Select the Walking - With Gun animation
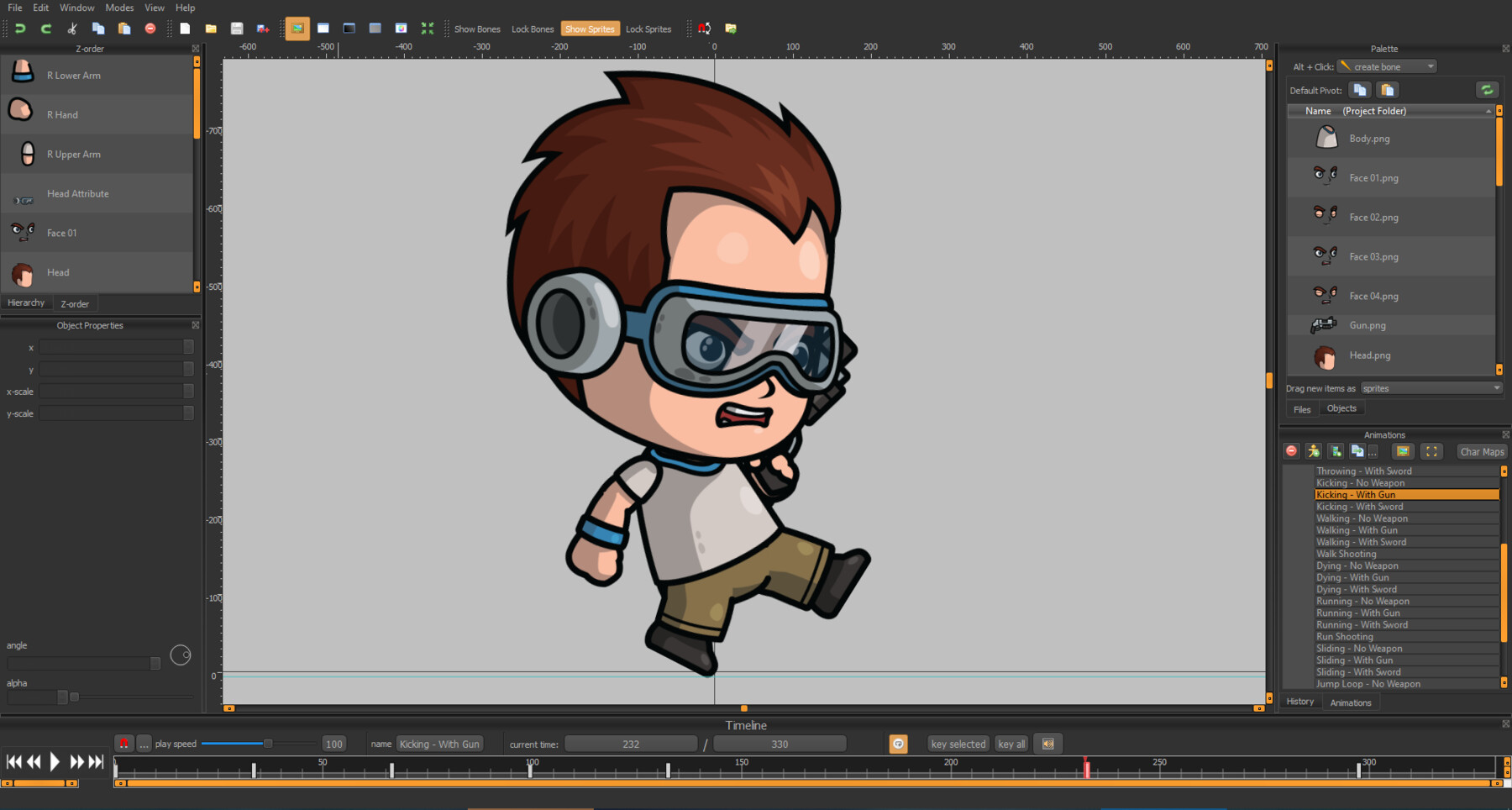This screenshot has width=1512, height=810. coord(1357,530)
